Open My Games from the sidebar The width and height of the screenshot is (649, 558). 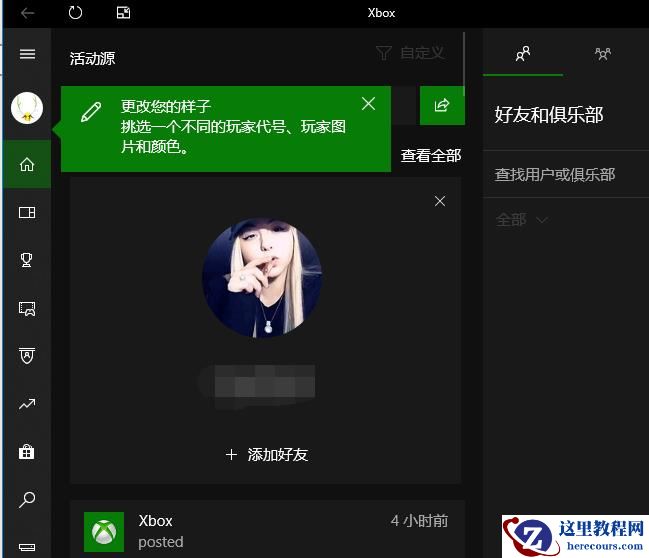click(x=27, y=212)
